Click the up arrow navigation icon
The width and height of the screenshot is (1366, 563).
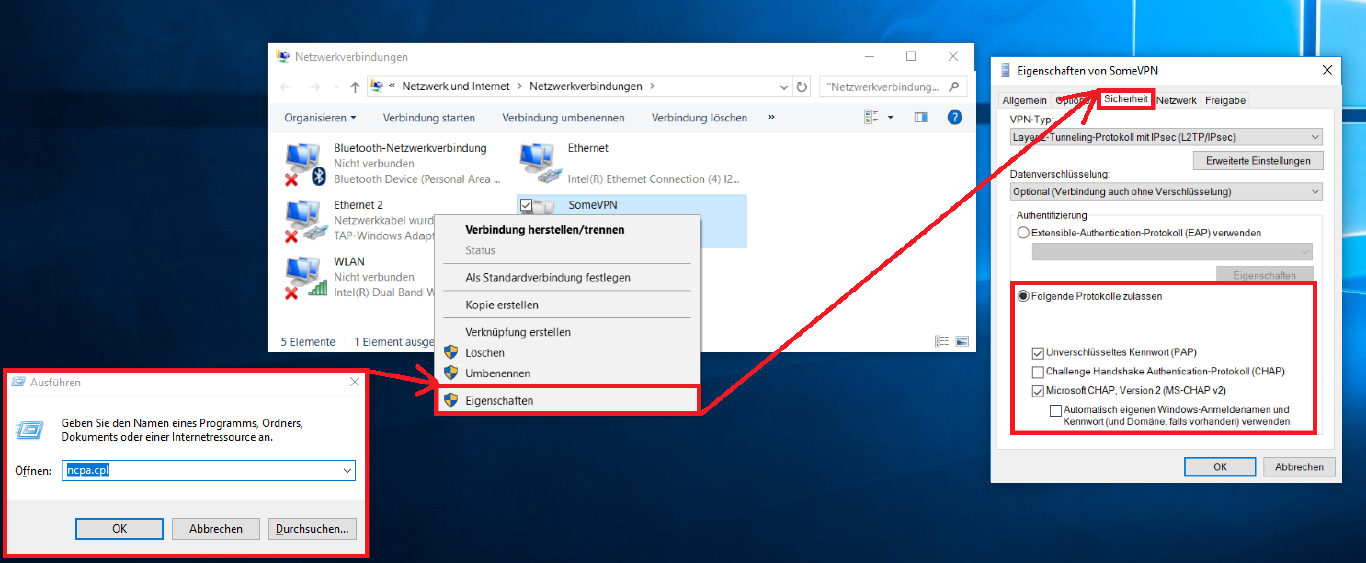pyautogui.click(x=355, y=87)
